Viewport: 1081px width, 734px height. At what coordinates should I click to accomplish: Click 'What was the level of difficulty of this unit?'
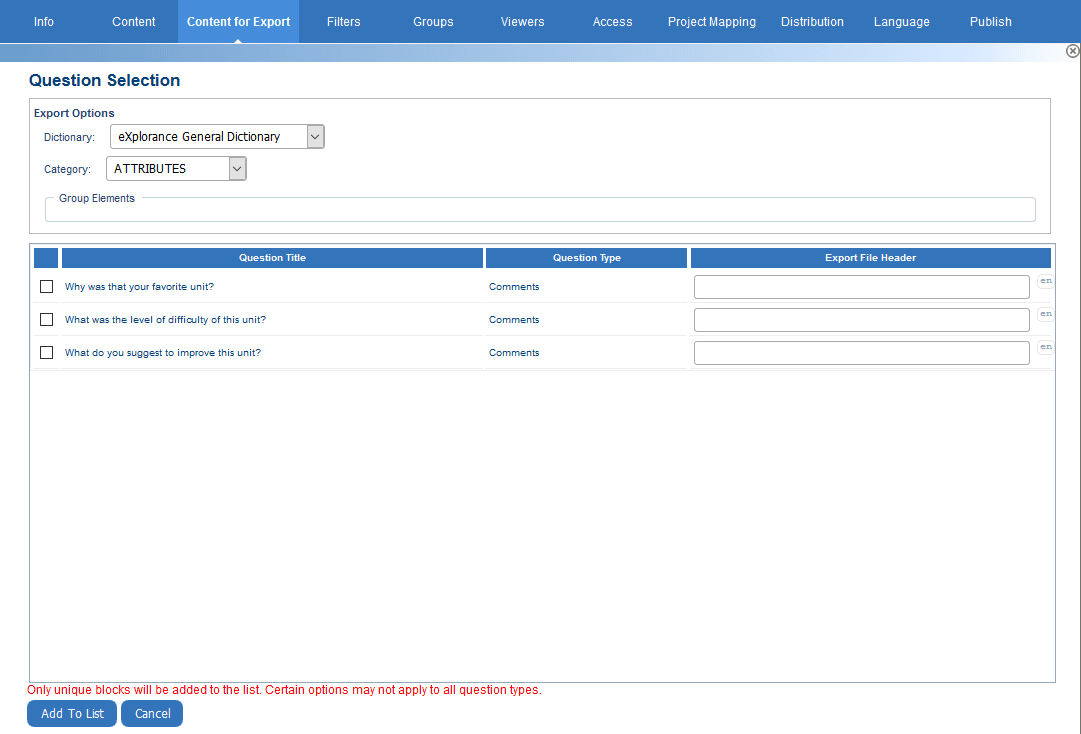(x=165, y=320)
